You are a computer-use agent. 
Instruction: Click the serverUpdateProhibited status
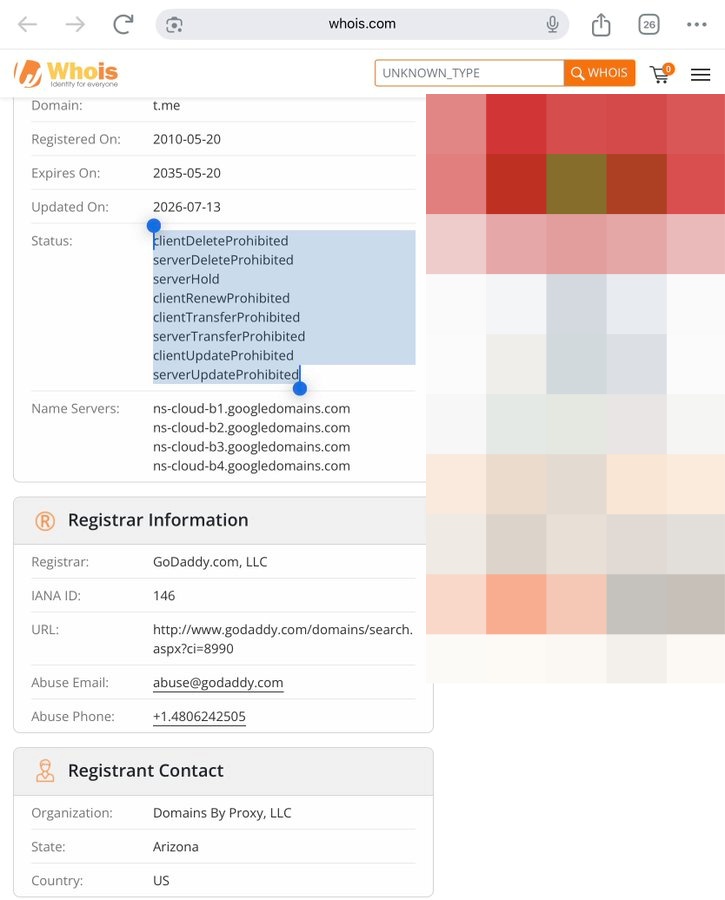(x=226, y=374)
